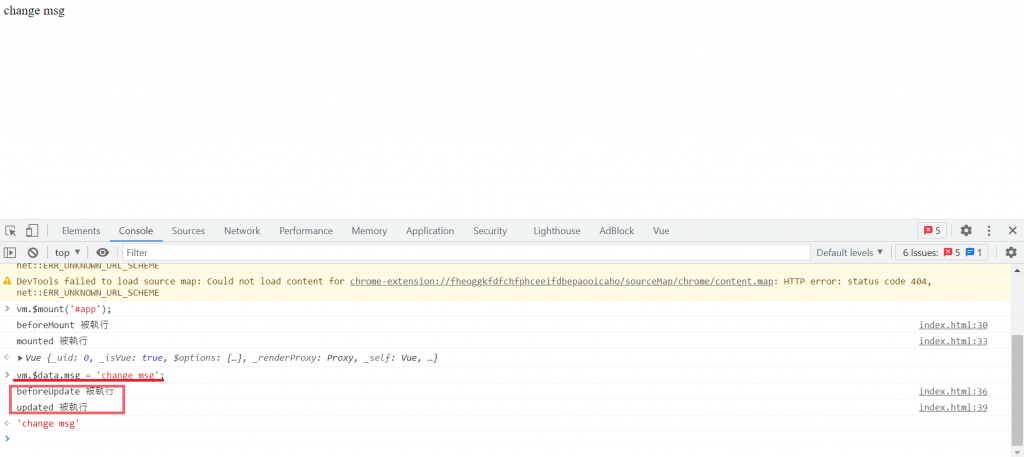
Task: Activate the inspect element picker icon
Action: coord(10,230)
